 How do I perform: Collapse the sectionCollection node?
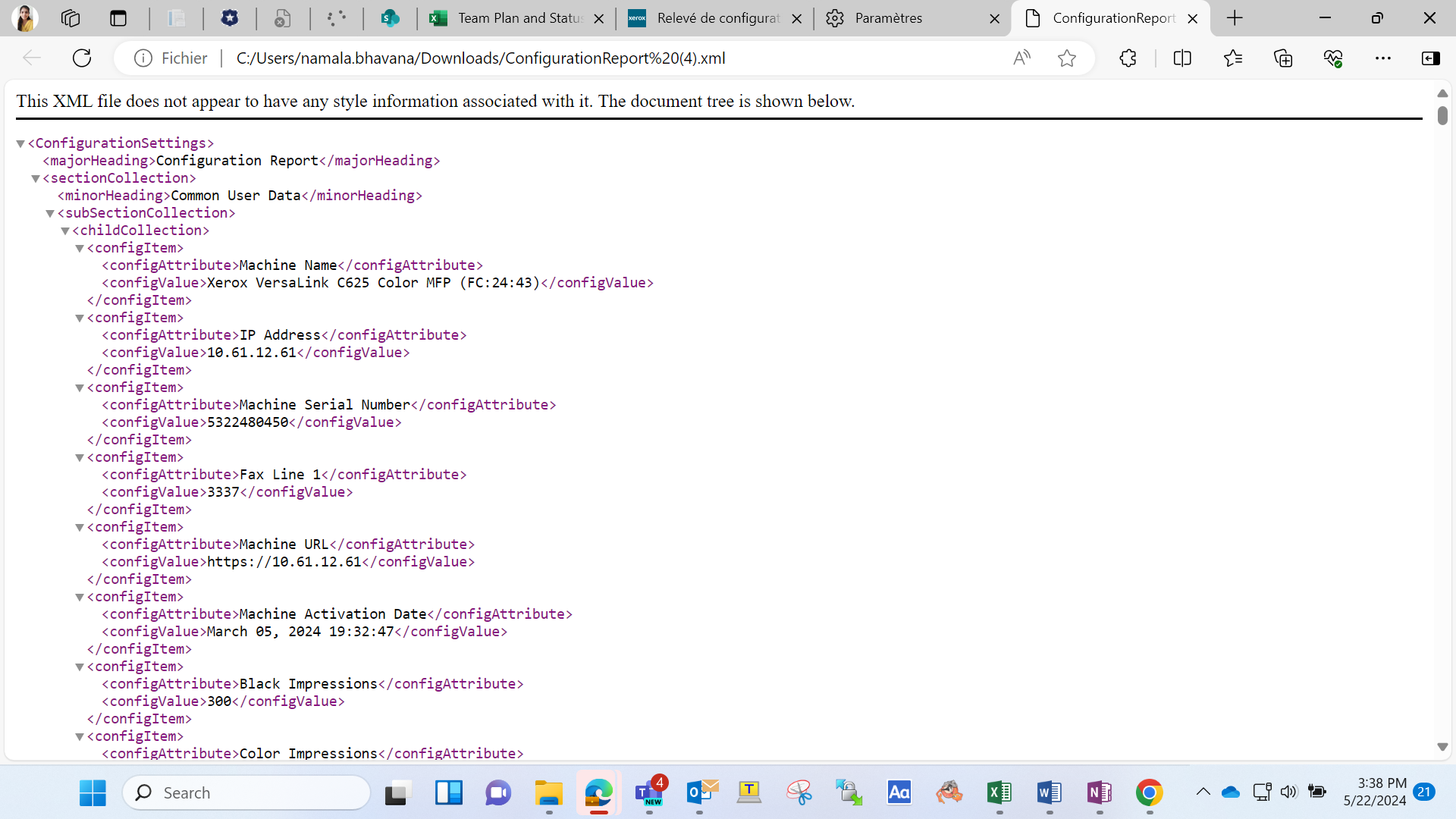pyautogui.click(x=35, y=178)
